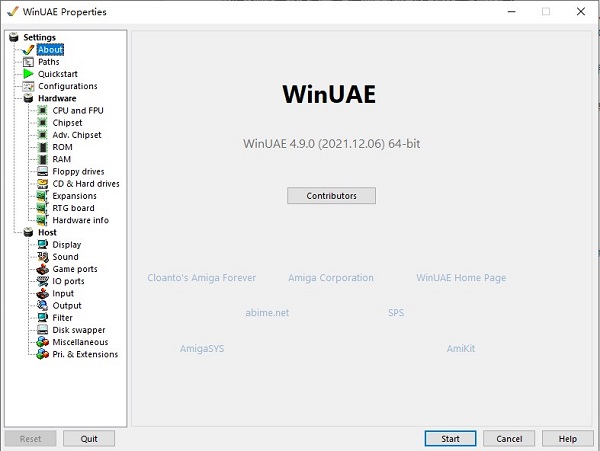The width and height of the screenshot is (600, 451).
Task: Click the About checkmark icon
Action: 28,50
